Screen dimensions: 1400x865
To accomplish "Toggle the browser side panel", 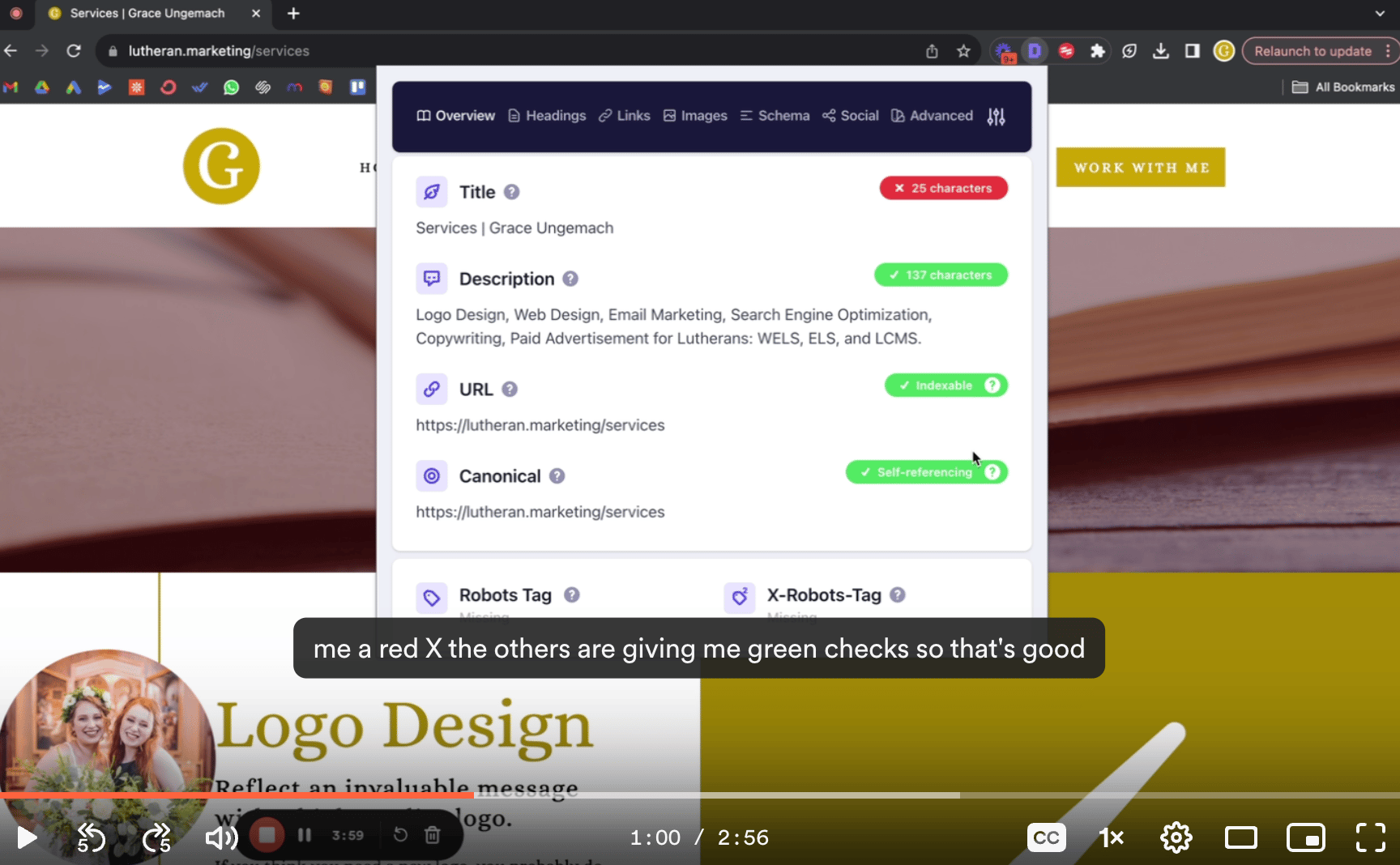I will click(x=1193, y=51).
